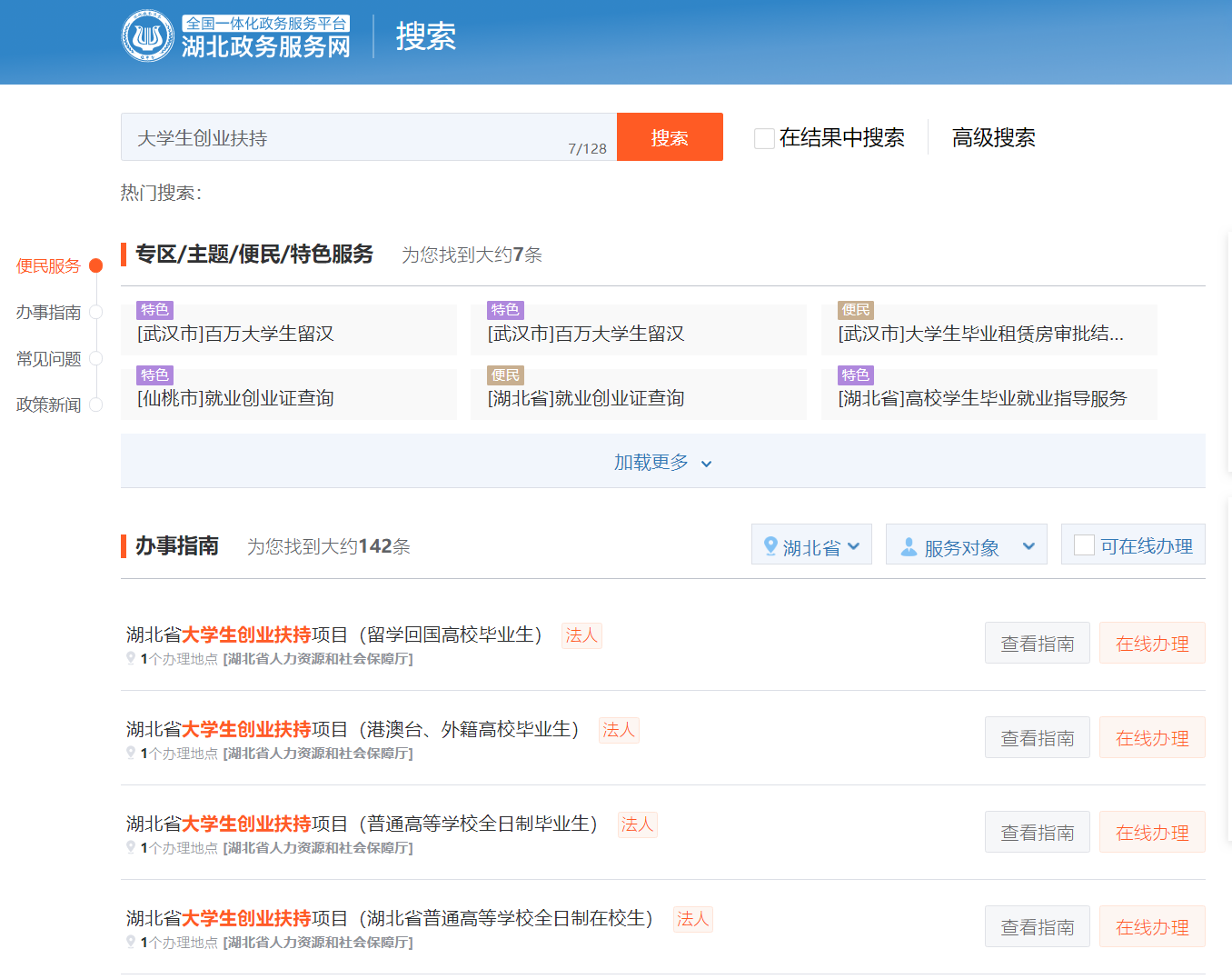Click the person icon beside 服务对象

(908, 546)
